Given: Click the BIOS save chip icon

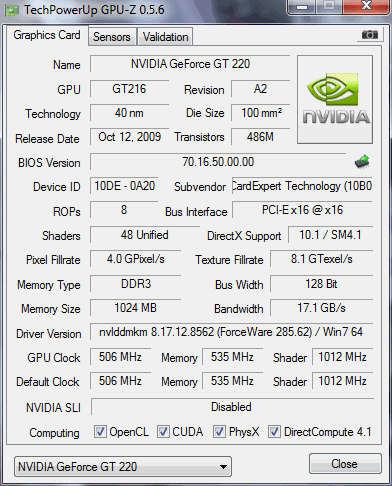Looking at the screenshot, I should [362, 162].
